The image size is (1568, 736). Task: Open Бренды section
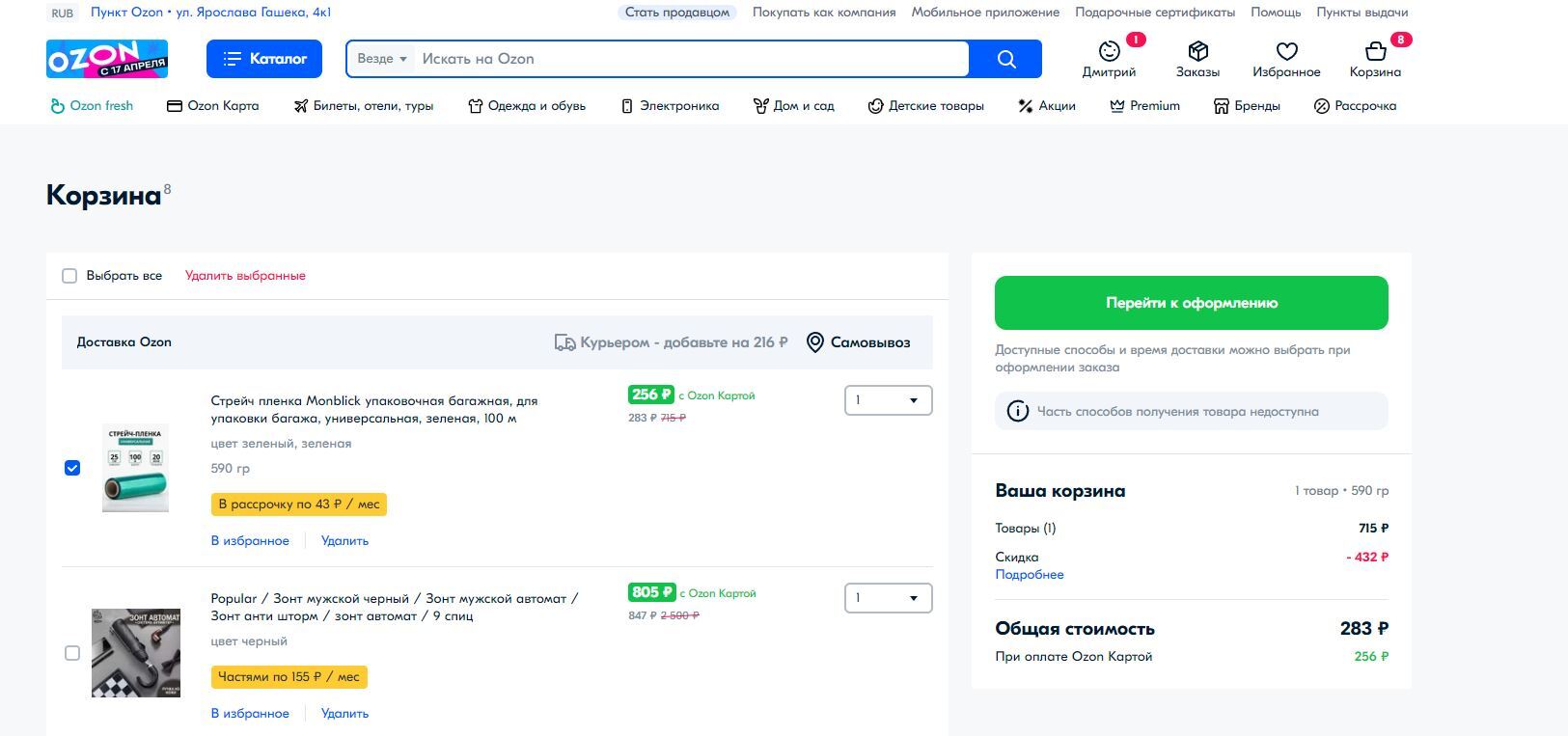(1247, 106)
